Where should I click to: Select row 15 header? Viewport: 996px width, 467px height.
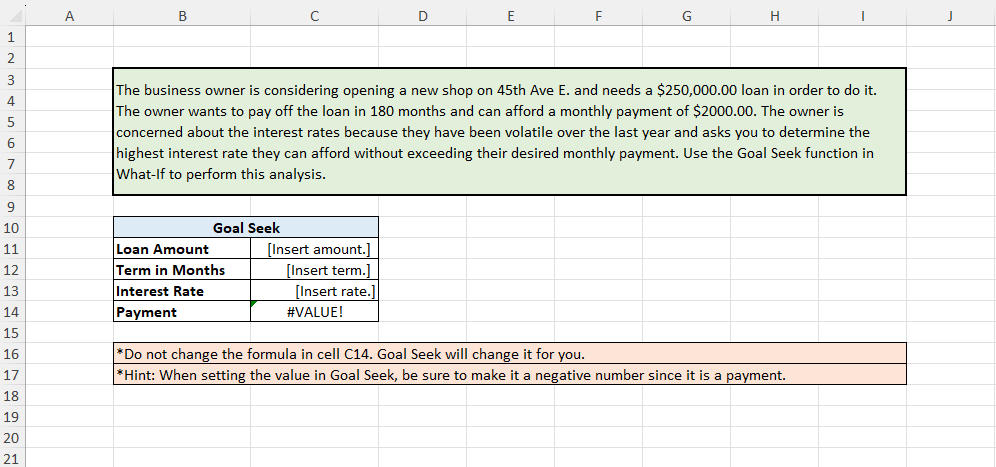pyautogui.click(x=13, y=332)
